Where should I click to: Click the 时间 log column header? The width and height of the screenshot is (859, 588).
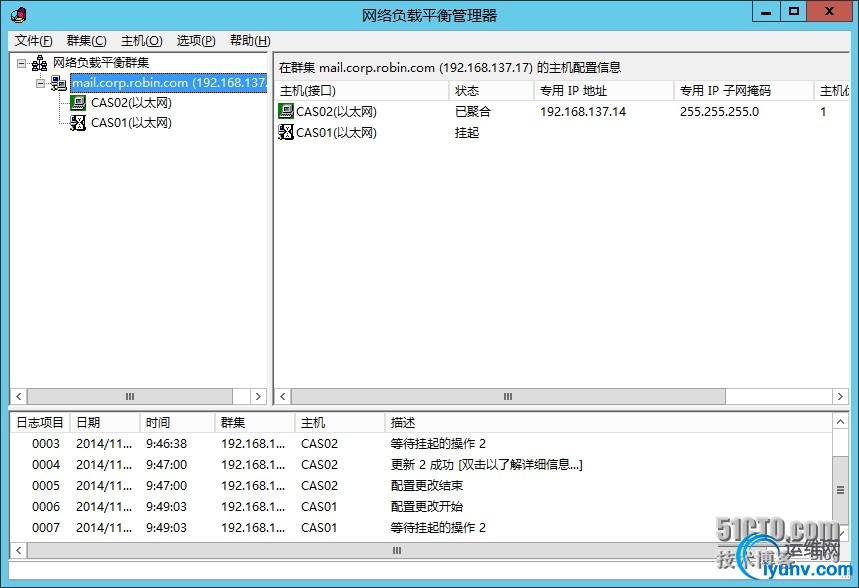[177, 423]
